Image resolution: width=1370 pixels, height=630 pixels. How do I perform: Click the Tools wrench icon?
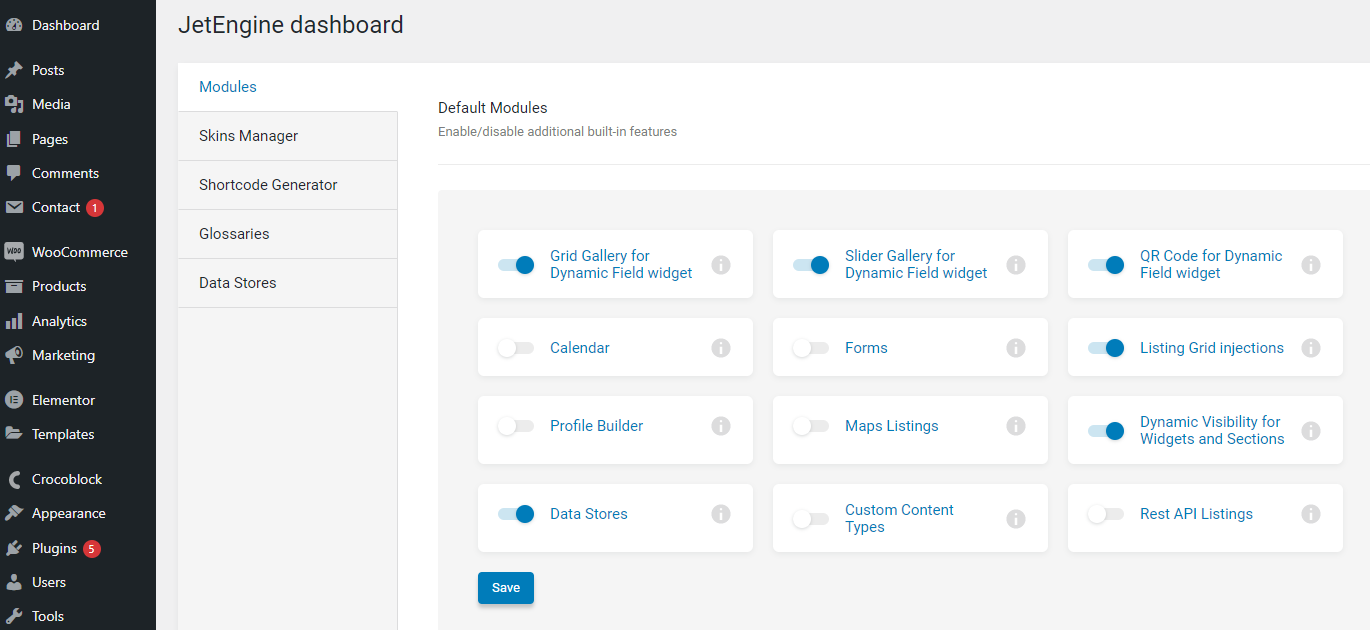(14, 616)
